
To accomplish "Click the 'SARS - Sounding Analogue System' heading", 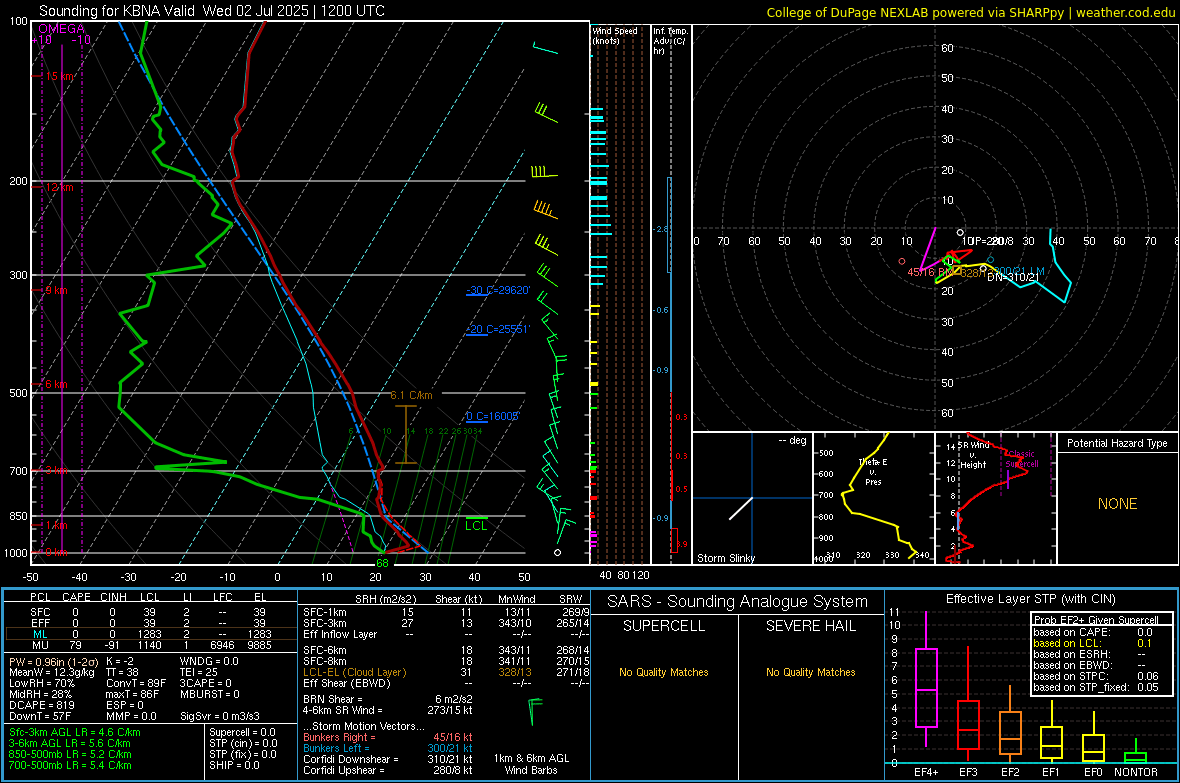I will click(738, 601).
